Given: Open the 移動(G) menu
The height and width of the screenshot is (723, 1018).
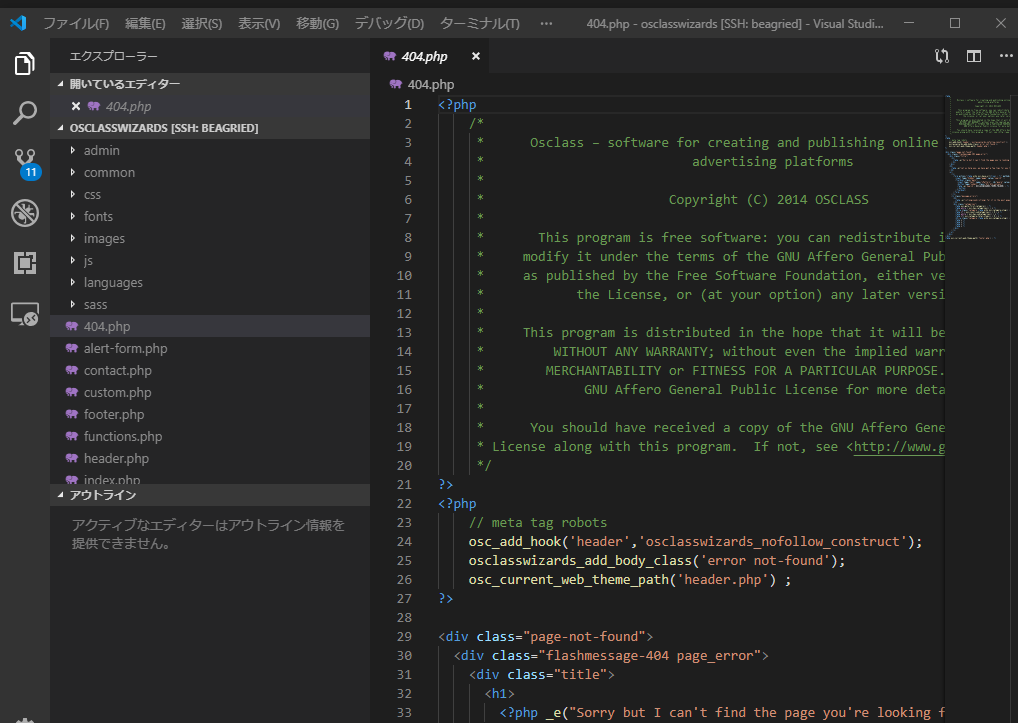Looking at the screenshot, I should [x=317, y=24].
